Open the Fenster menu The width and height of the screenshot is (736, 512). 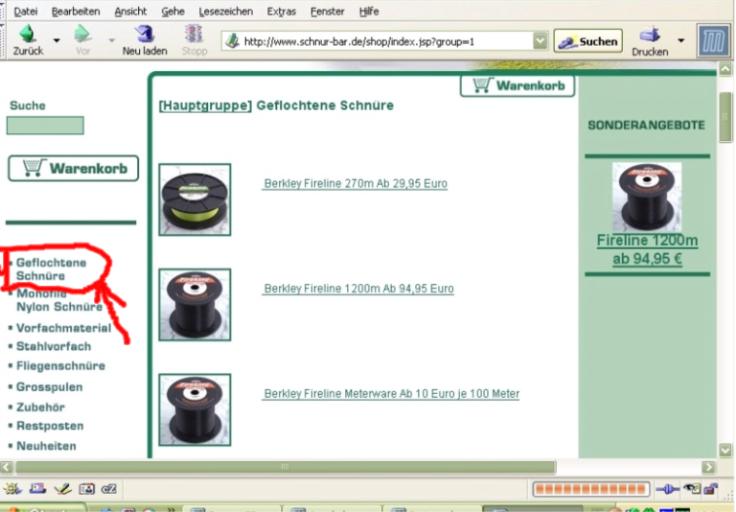tap(327, 11)
